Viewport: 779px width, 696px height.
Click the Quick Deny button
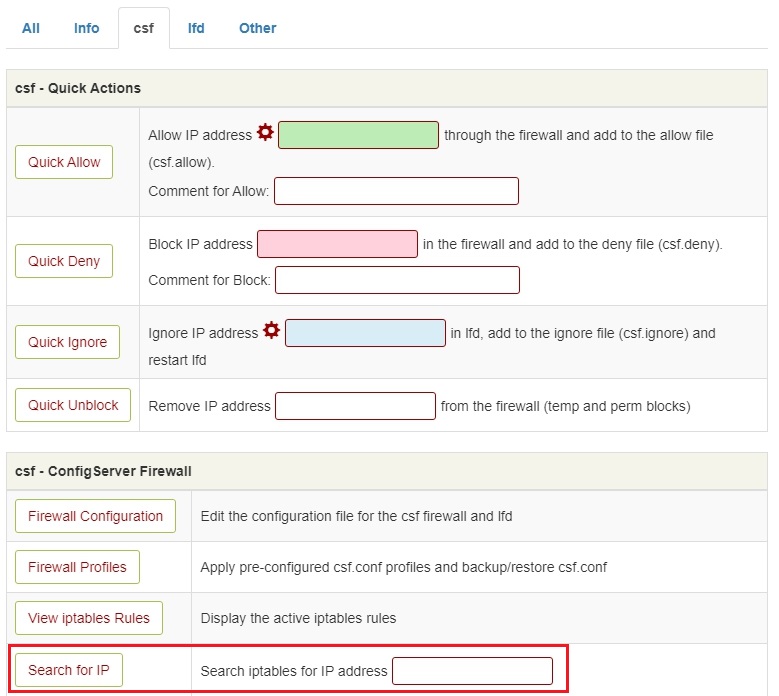(x=64, y=261)
